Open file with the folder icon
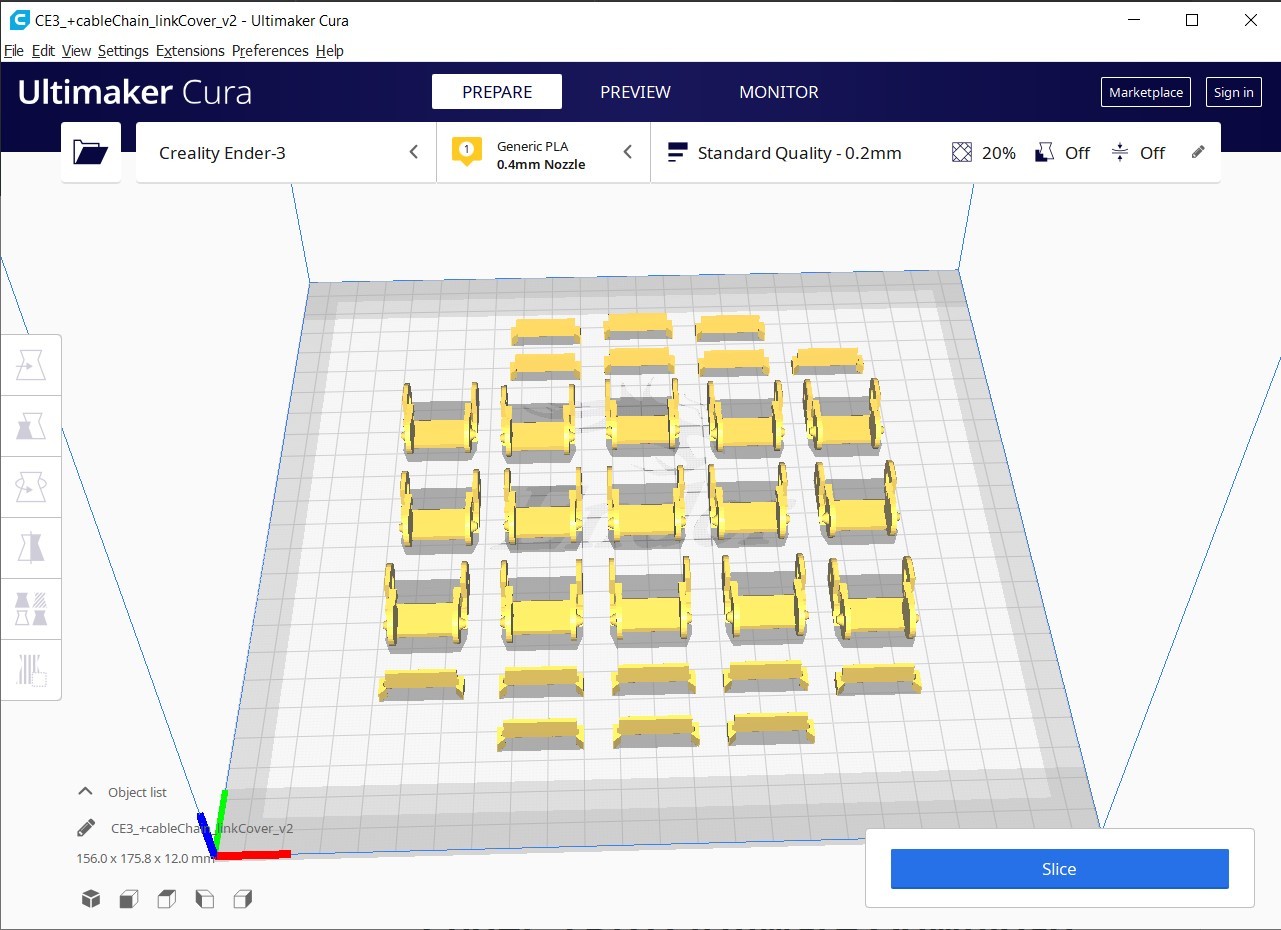This screenshot has height=930, width=1281. click(91, 152)
